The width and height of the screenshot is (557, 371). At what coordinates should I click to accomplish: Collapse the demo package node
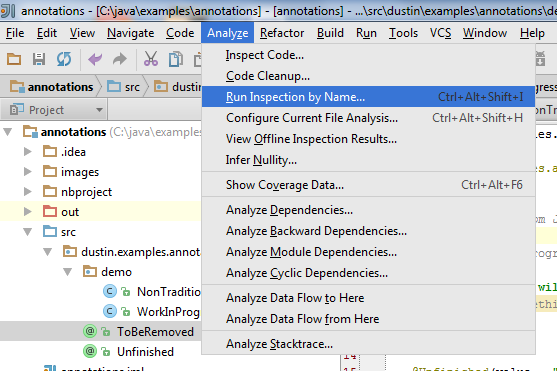[67, 272]
